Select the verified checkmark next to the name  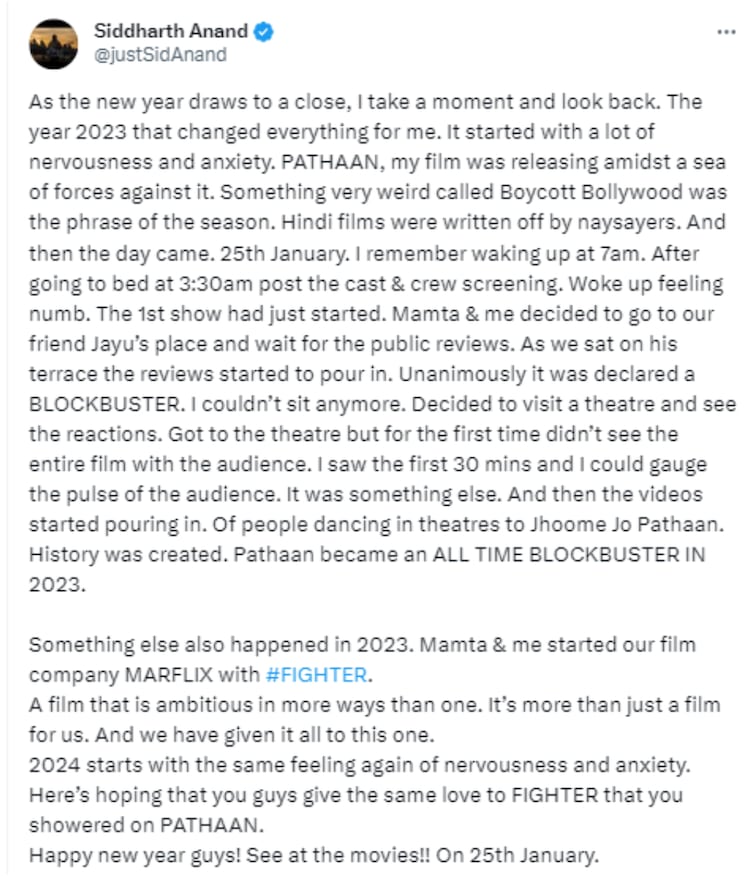coord(261,30)
